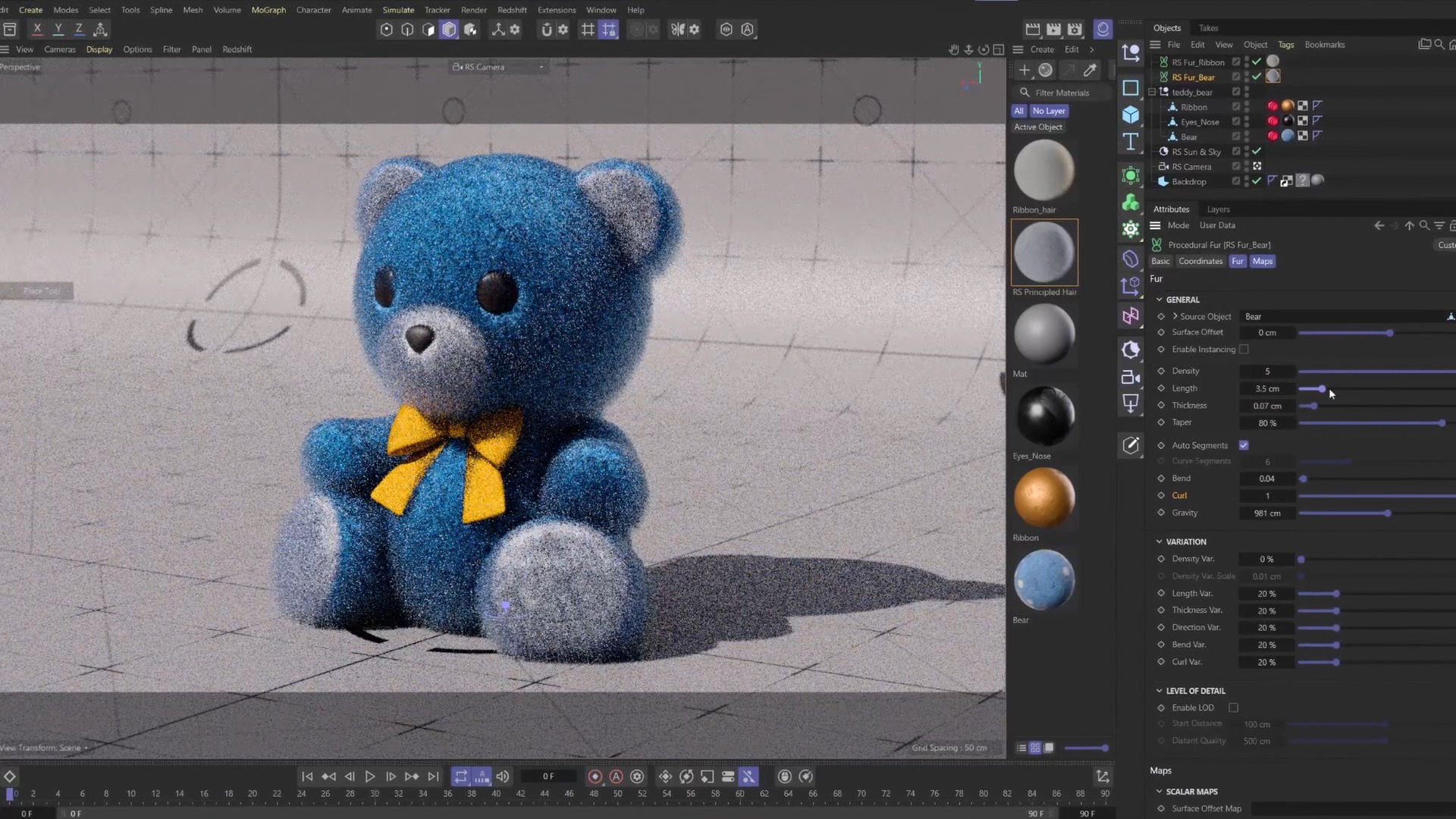Adjust the Taper slider handle
The height and width of the screenshot is (819, 1456).
click(x=1442, y=423)
